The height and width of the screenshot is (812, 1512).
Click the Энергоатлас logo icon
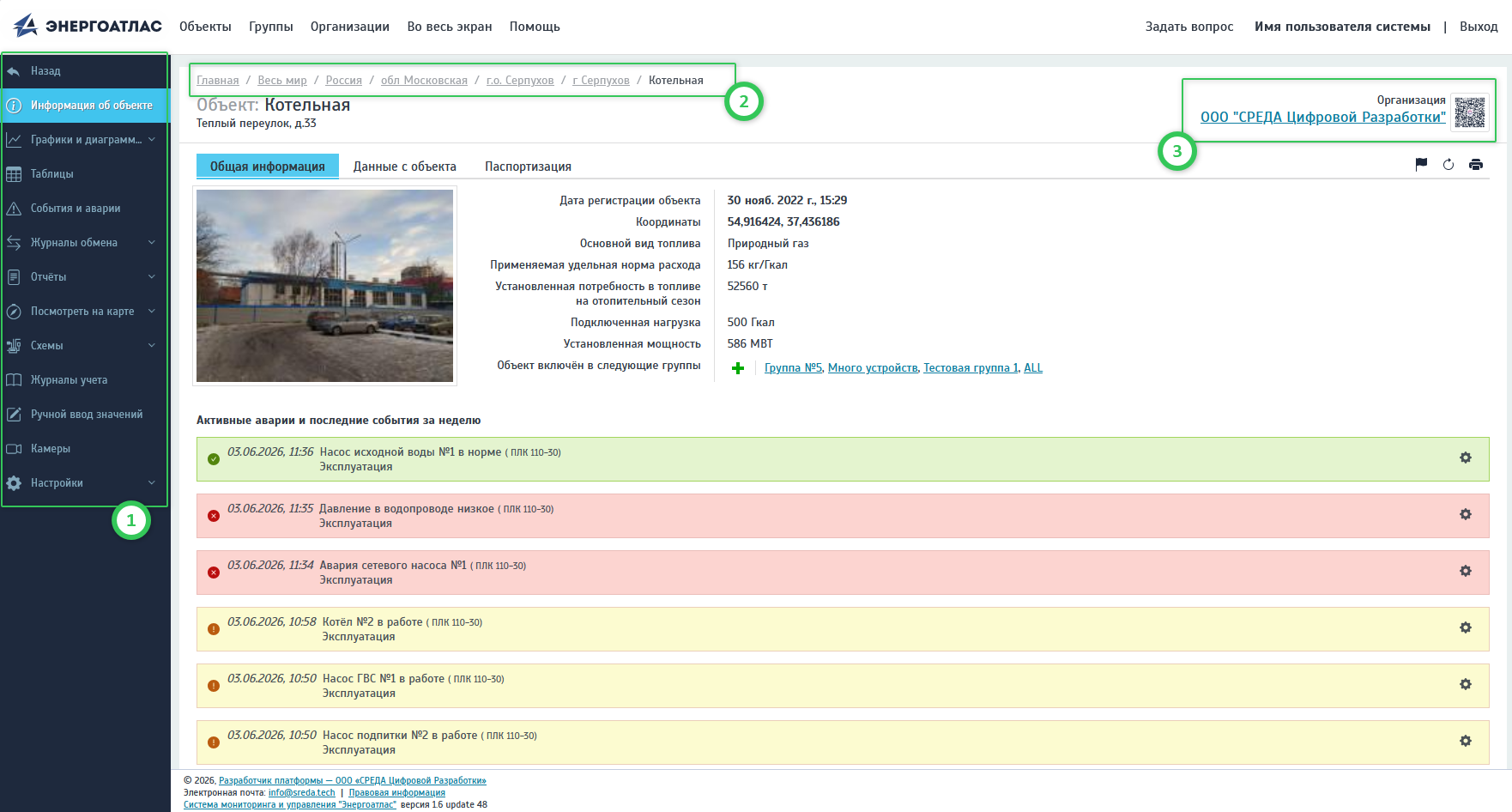pyautogui.click(x=26, y=25)
